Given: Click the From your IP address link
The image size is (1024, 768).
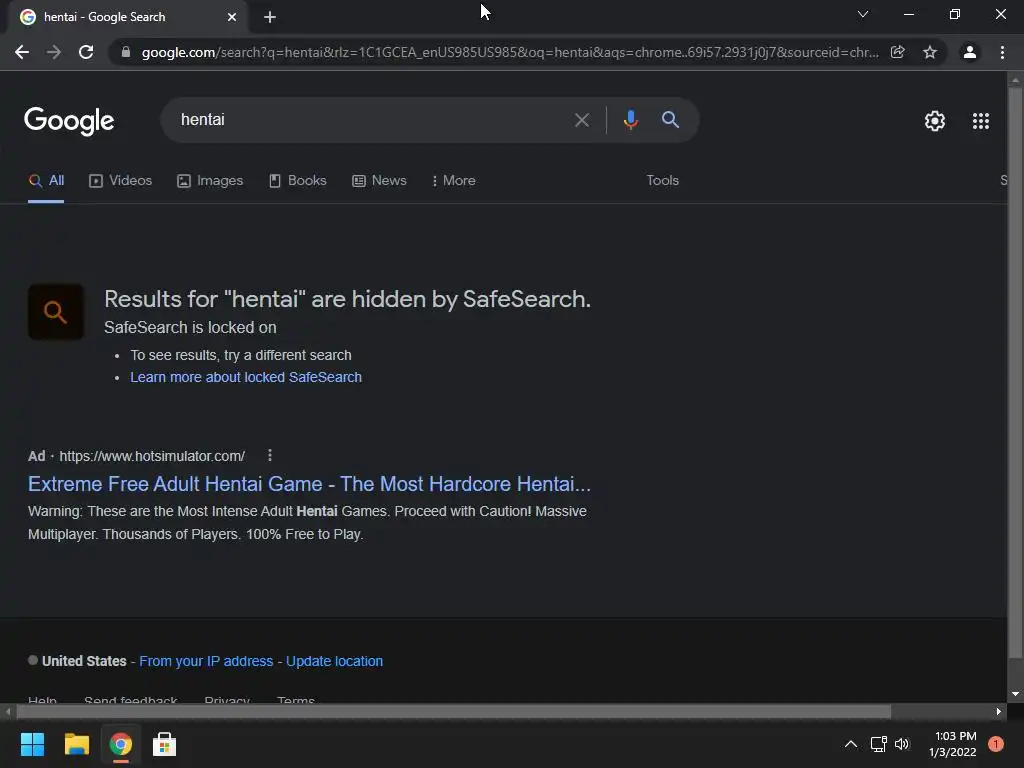Looking at the screenshot, I should [x=206, y=661].
